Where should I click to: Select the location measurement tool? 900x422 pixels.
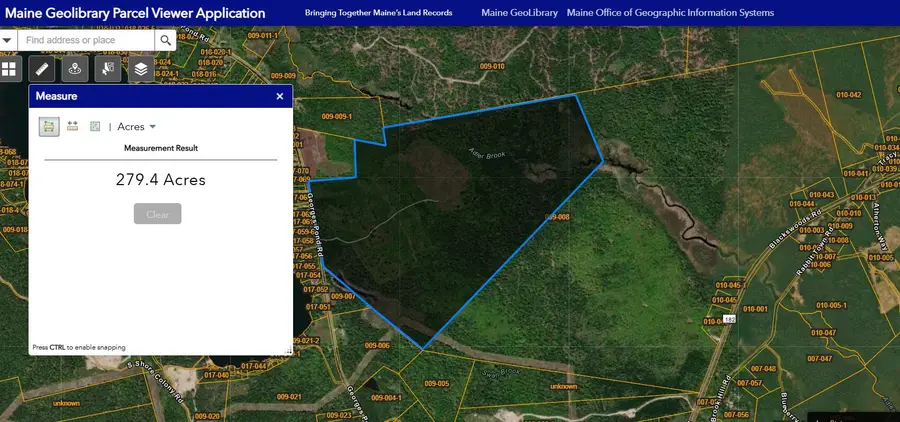95,127
